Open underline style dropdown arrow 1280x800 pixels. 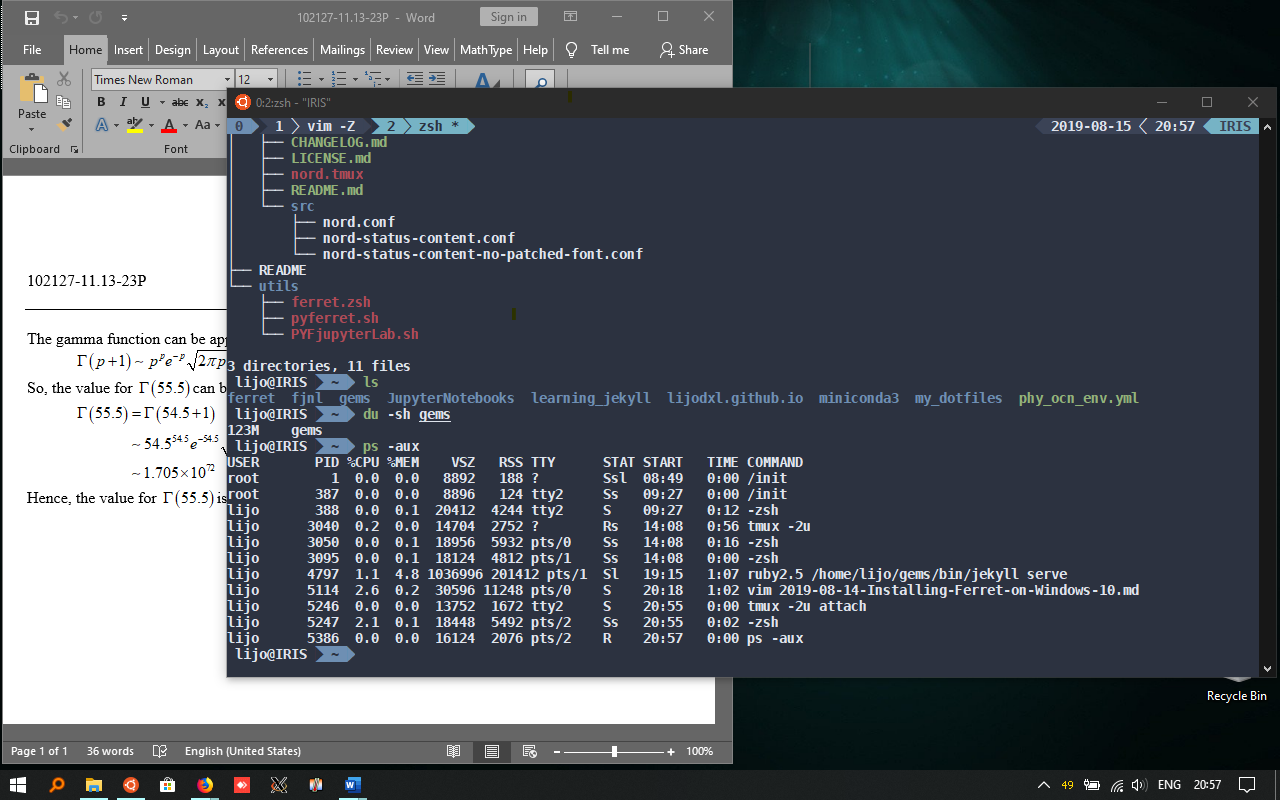point(161,102)
